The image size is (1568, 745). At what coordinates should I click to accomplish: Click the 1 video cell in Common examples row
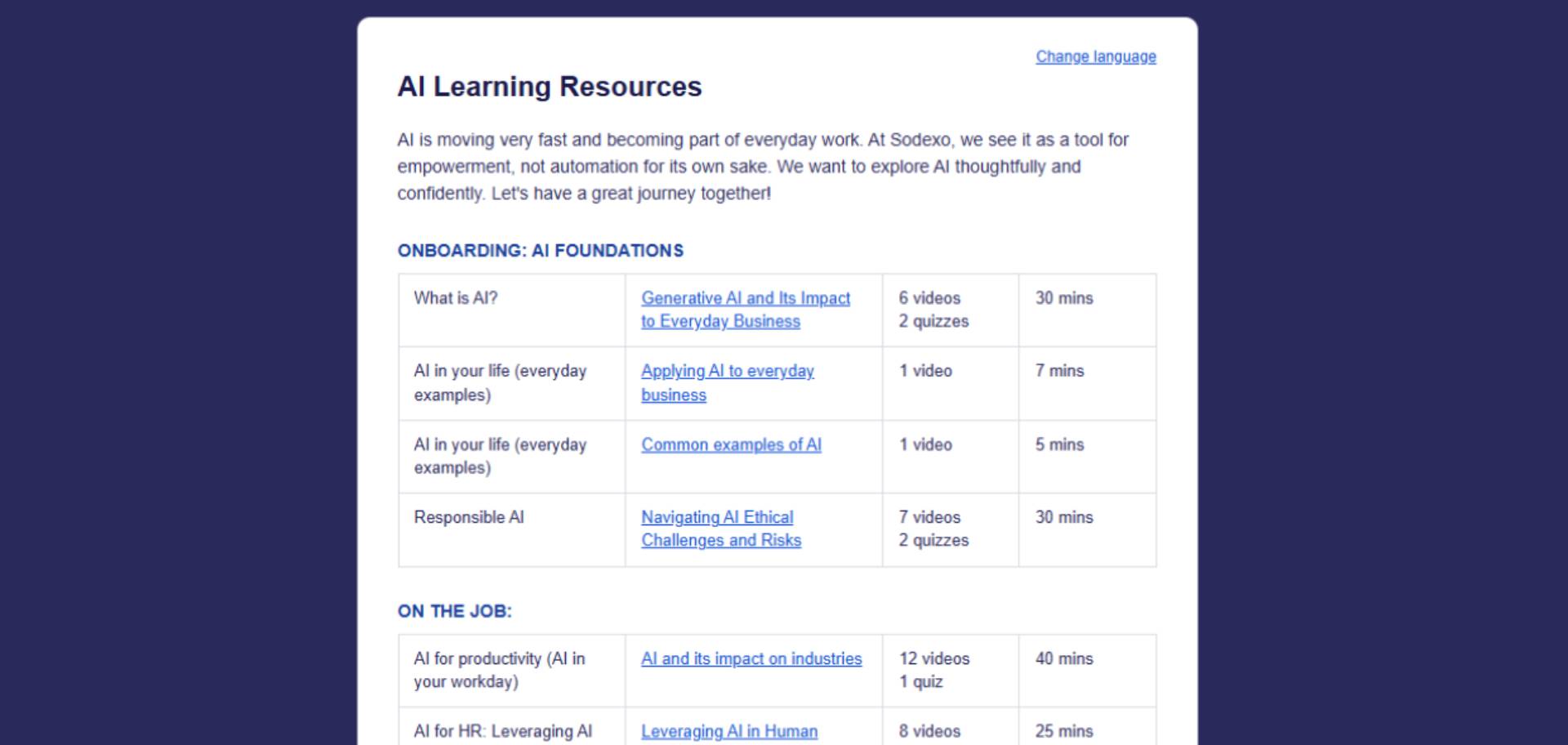(951, 457)
